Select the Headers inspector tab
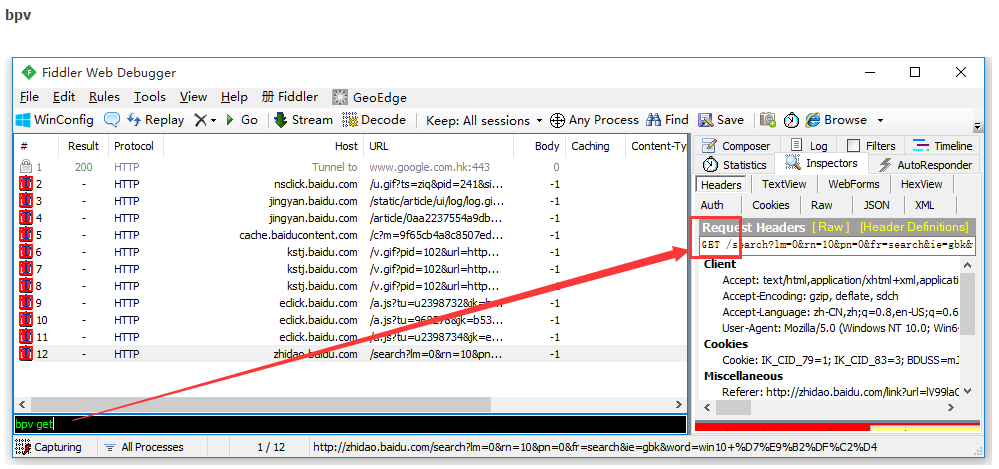The width and height of the screenshot is (999, 469). 721,185
